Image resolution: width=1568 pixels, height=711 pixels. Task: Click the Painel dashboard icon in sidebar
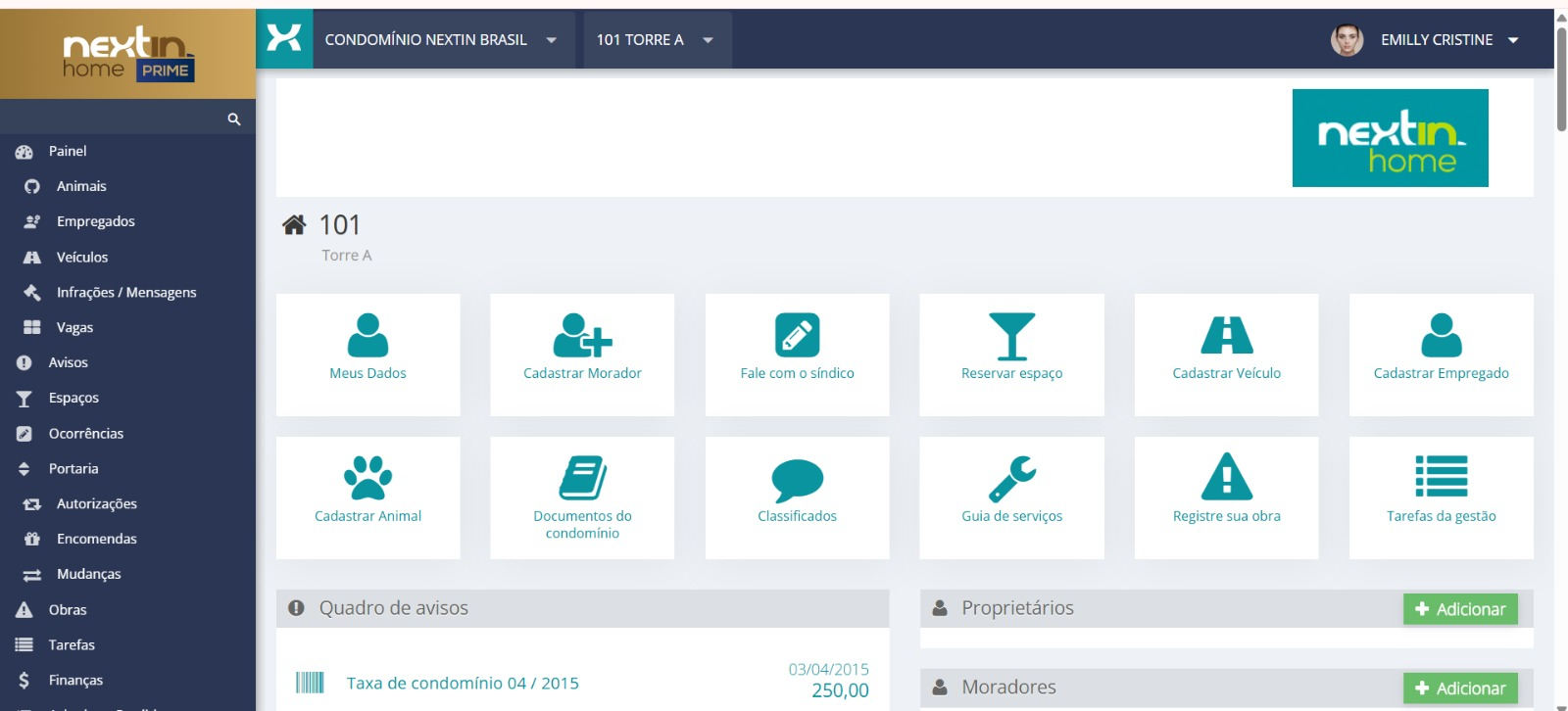click(x=24, y=152)
